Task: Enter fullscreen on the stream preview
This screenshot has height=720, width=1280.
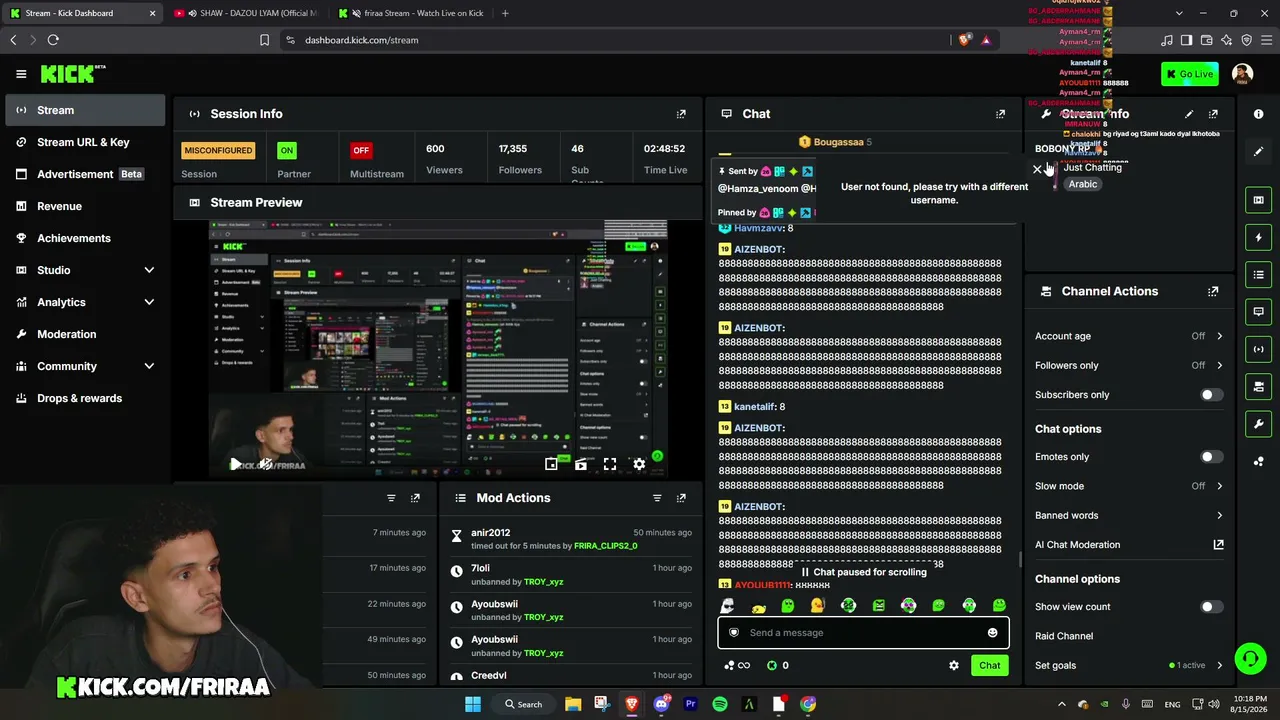Action: [x=610, y=464]
